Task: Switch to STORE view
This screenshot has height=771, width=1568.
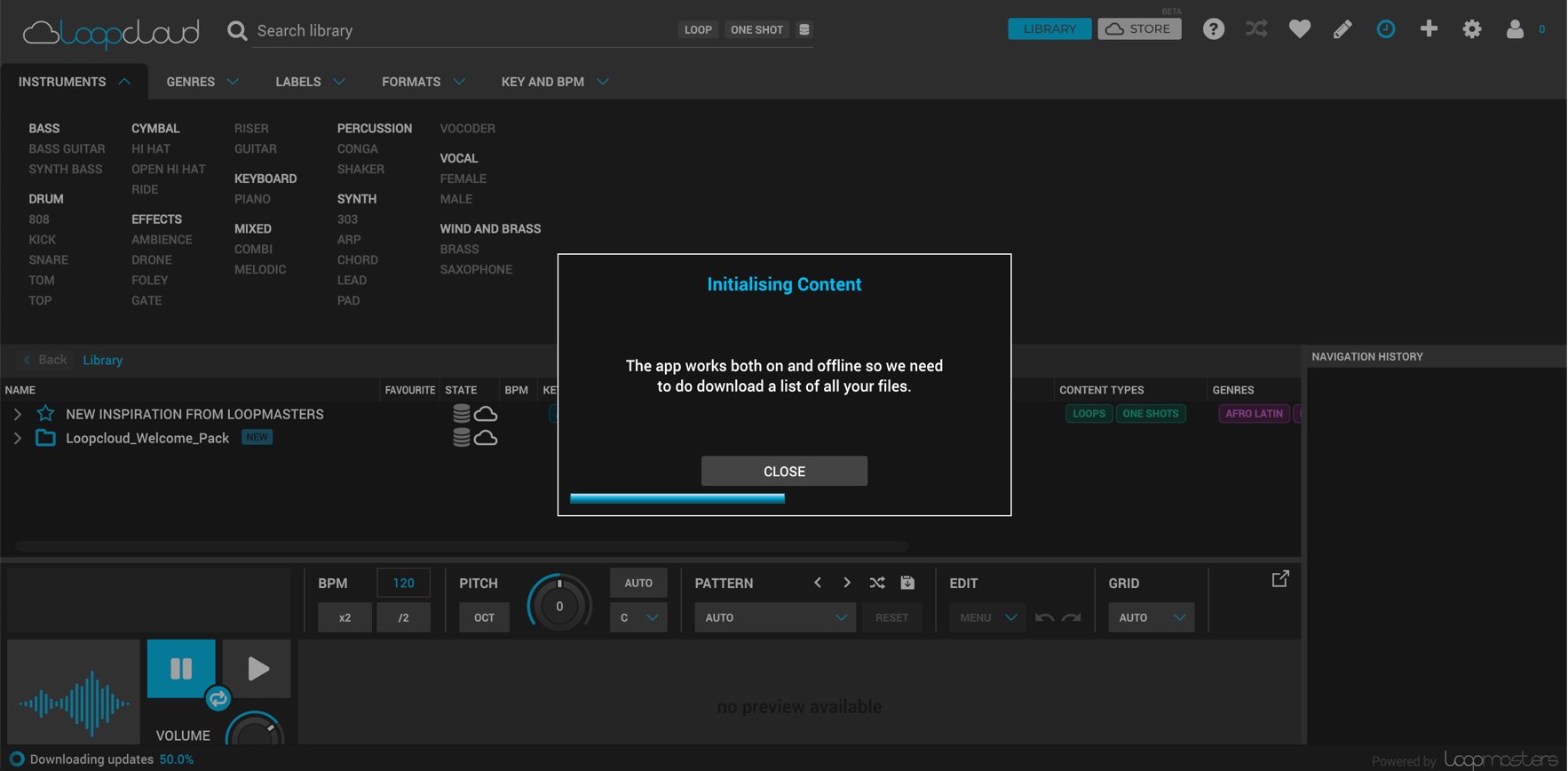Action: point(1139,29)
